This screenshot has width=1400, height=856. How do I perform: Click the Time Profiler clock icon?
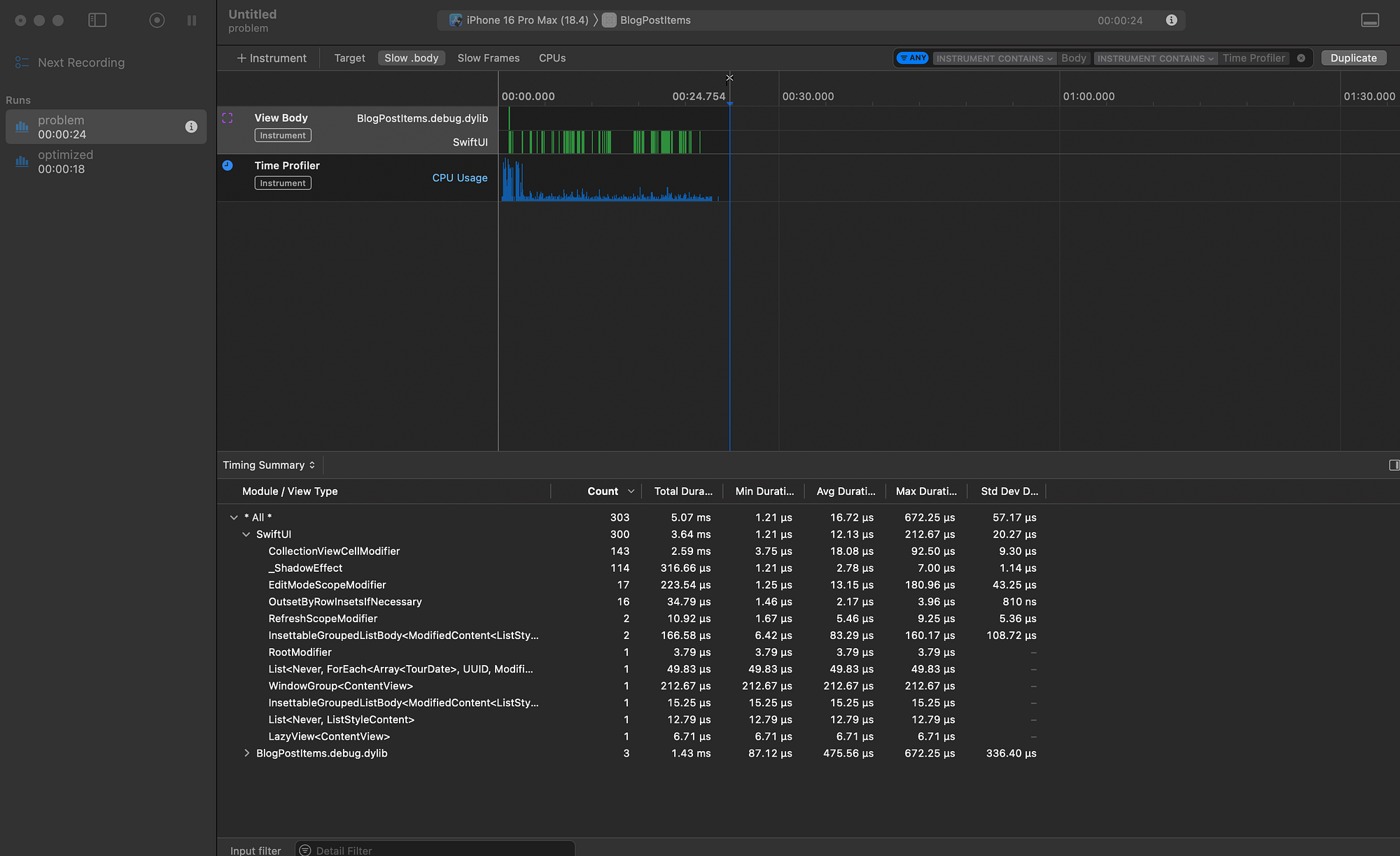click(x=227, y=166)
